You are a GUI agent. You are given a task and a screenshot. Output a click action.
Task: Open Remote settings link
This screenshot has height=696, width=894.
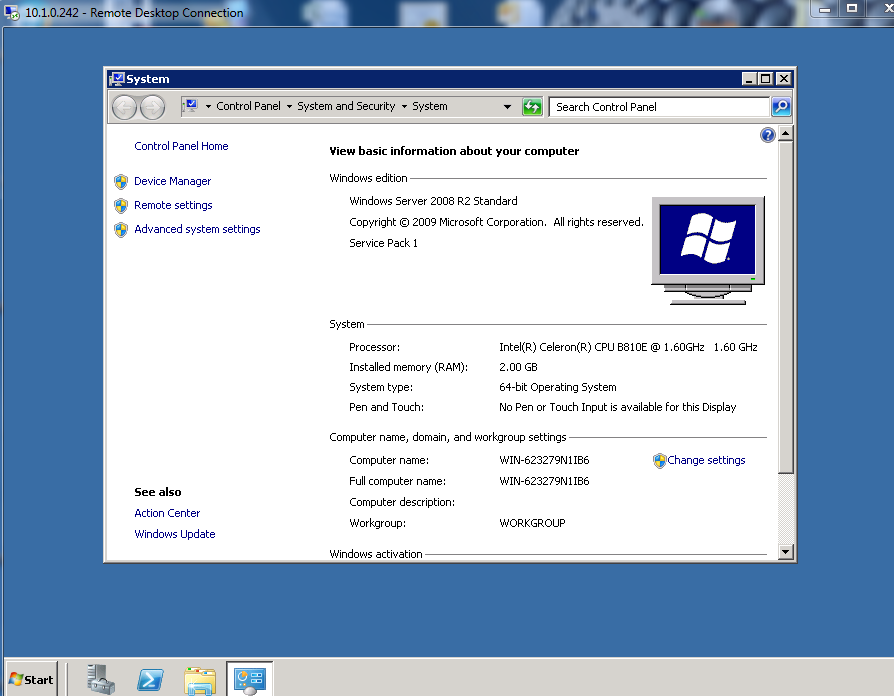(x=173, y=205)
